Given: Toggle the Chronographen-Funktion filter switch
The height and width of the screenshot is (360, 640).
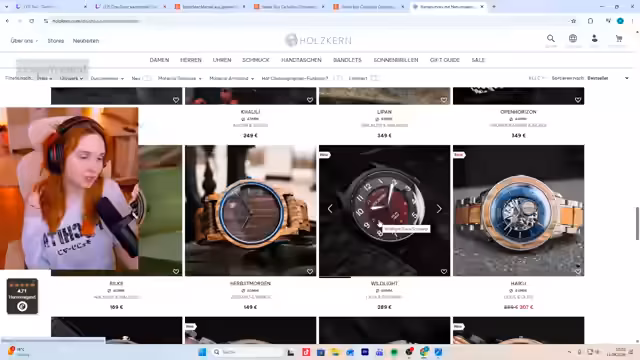Looking at the screenshot, I should pos(337,78).
